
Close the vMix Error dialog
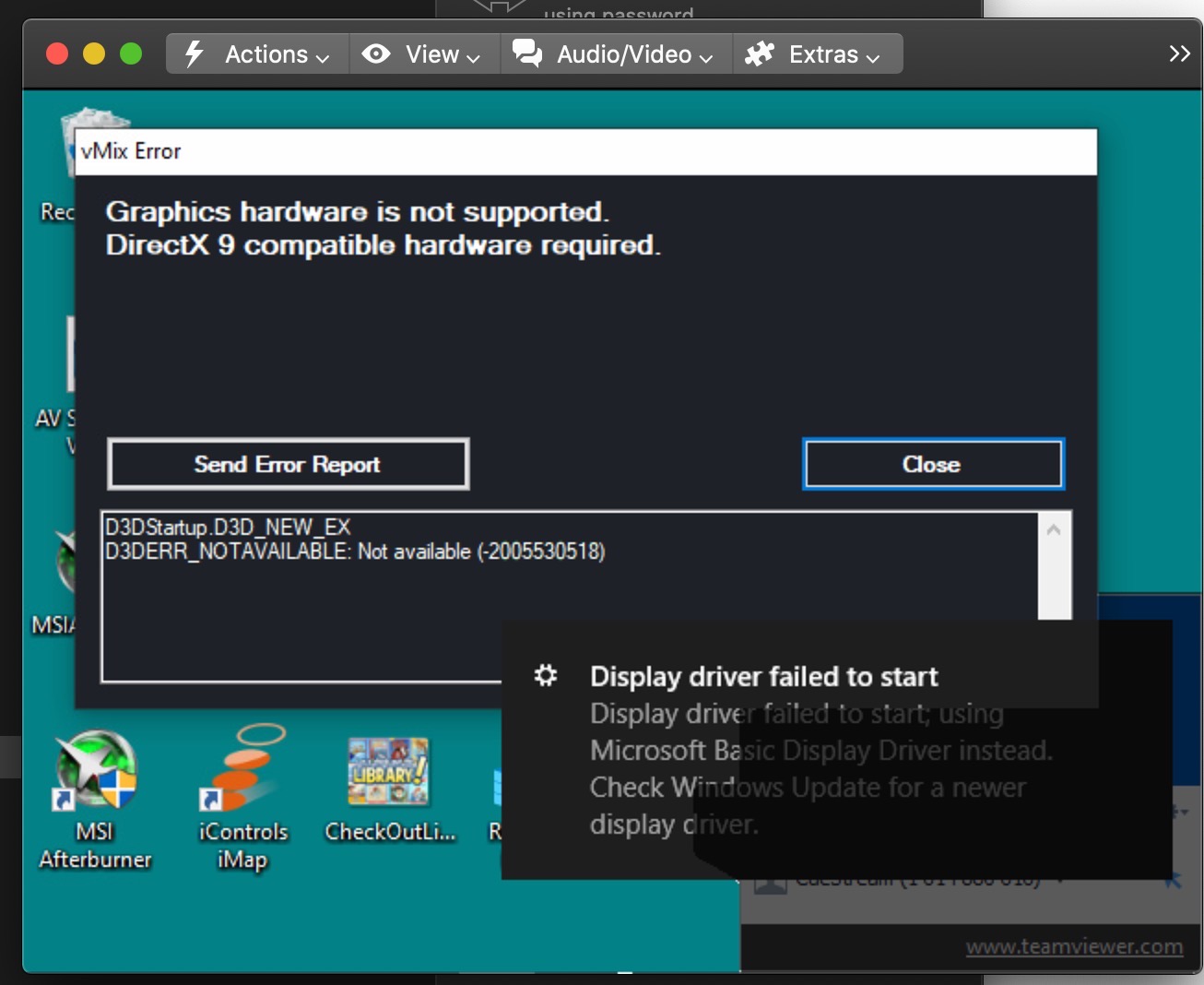(x=933, y=464)
